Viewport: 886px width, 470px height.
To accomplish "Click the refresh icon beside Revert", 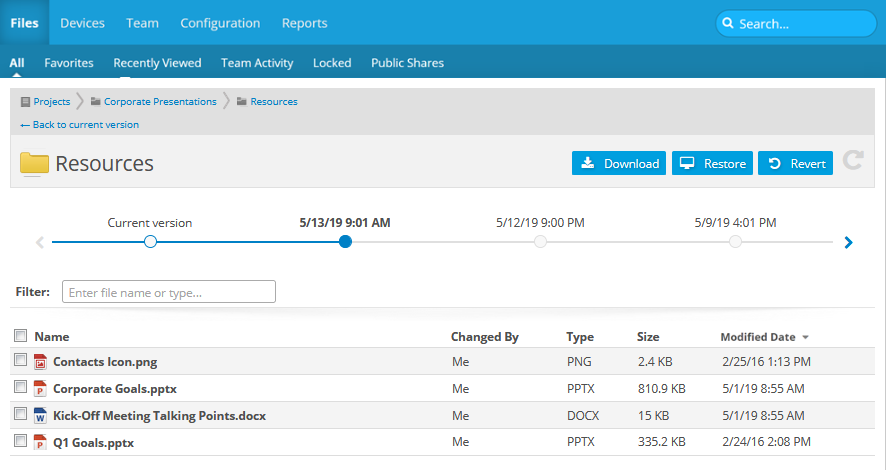I will click(853, 162).
